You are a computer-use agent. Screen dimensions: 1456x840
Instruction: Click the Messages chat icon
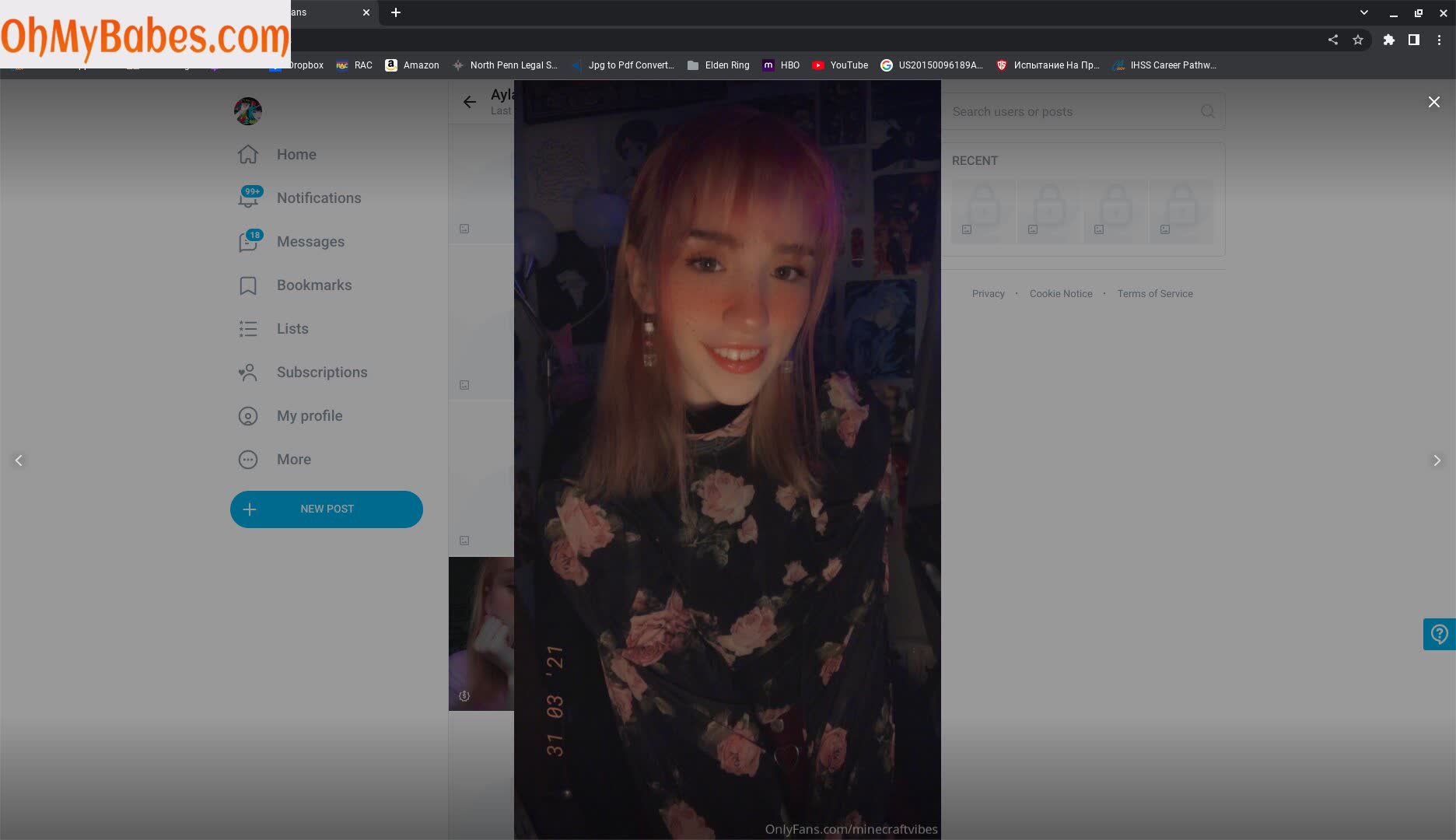pos(248,242)
